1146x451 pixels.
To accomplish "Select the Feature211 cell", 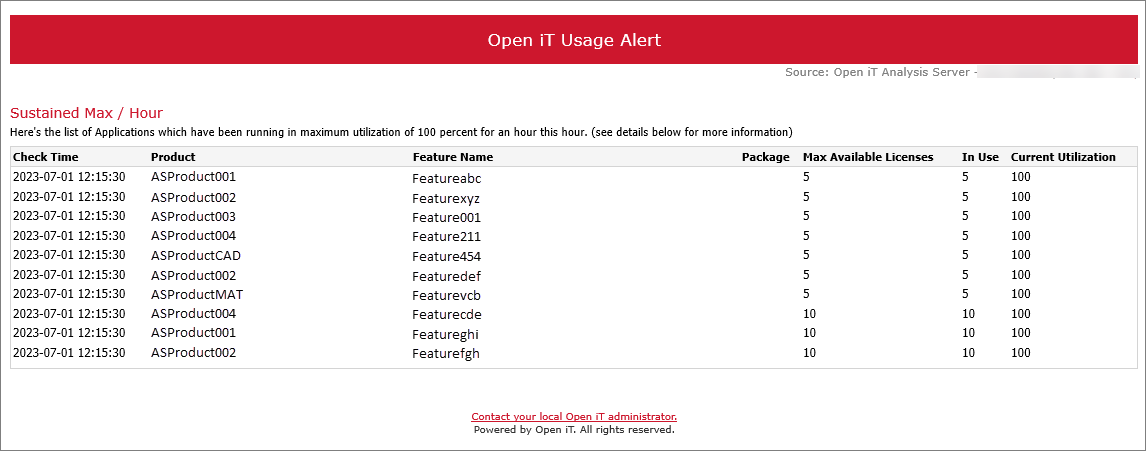I will pyautogui.click(x=446, y=237).
